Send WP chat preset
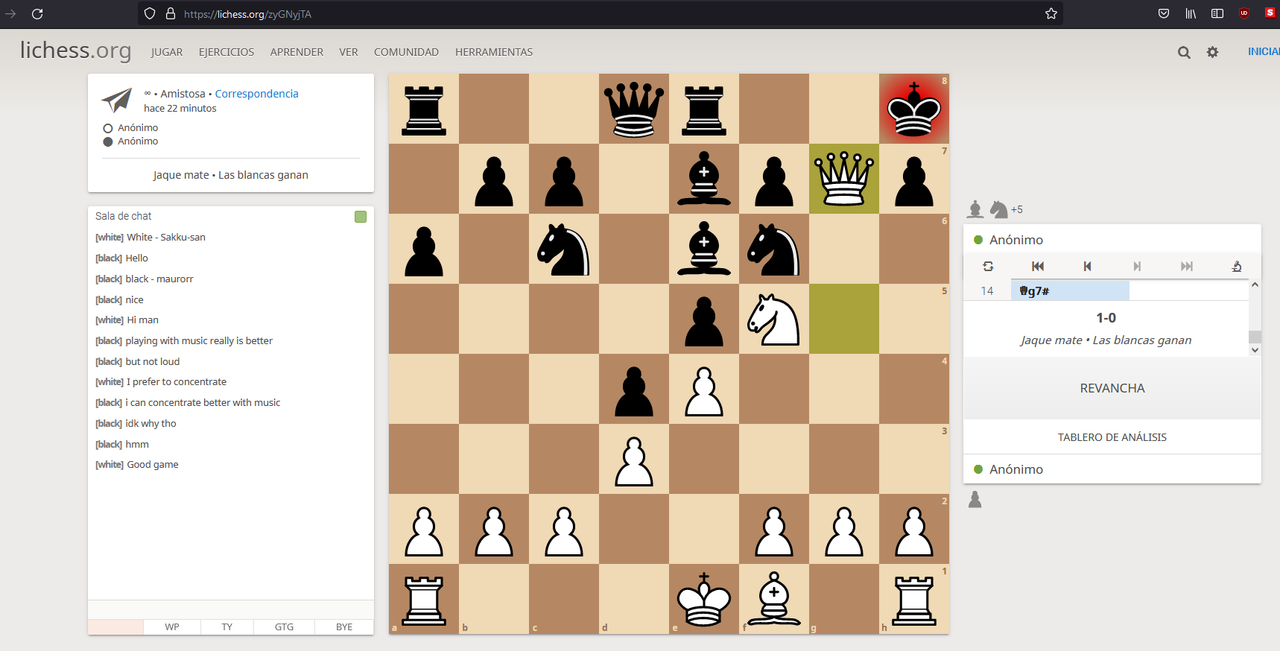The width and height of the screenshot is (1280, 651). pos(172,627)
